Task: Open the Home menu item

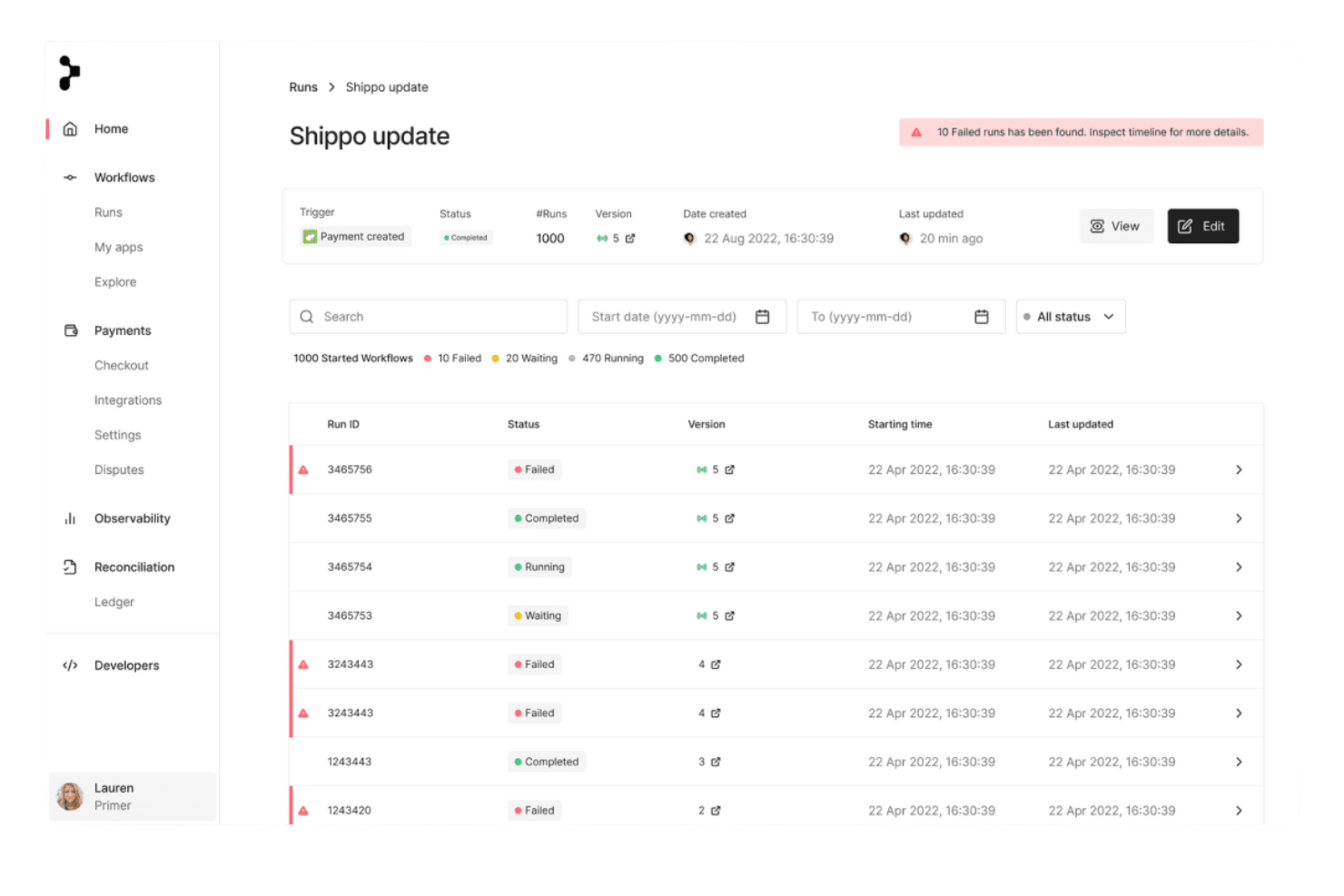Action: pyautogui.click(x=111, y=129)
